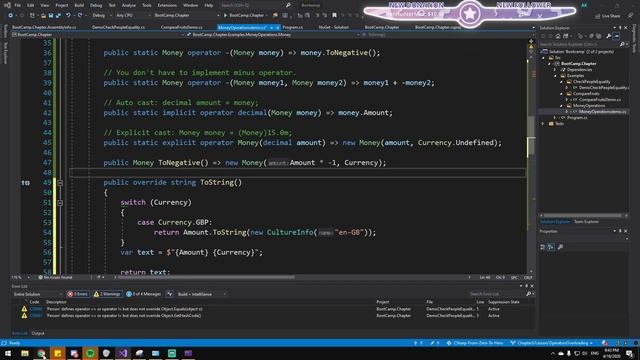The height and width of the screenshot is (360, 640).
Task: Switch to the NuGet - Solution tab
Action: pyautogui.click(x=333, y=27)
